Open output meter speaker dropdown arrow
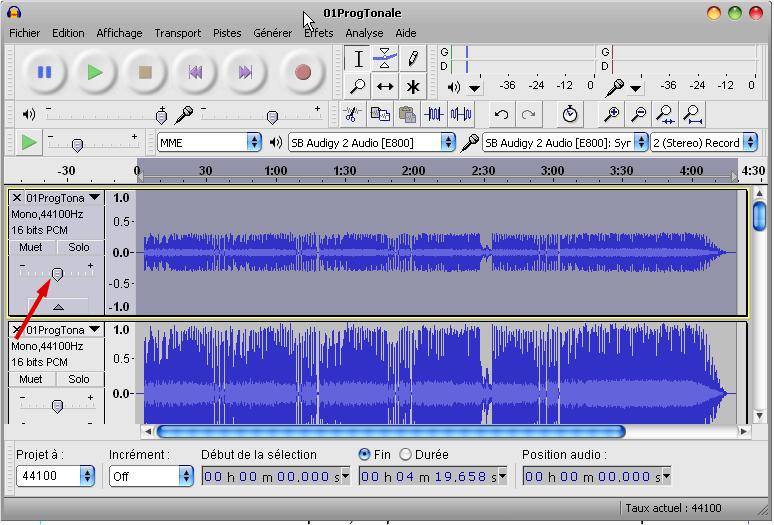Image resolution: width=774 pixels, height=525 pixels. [474, 88]
